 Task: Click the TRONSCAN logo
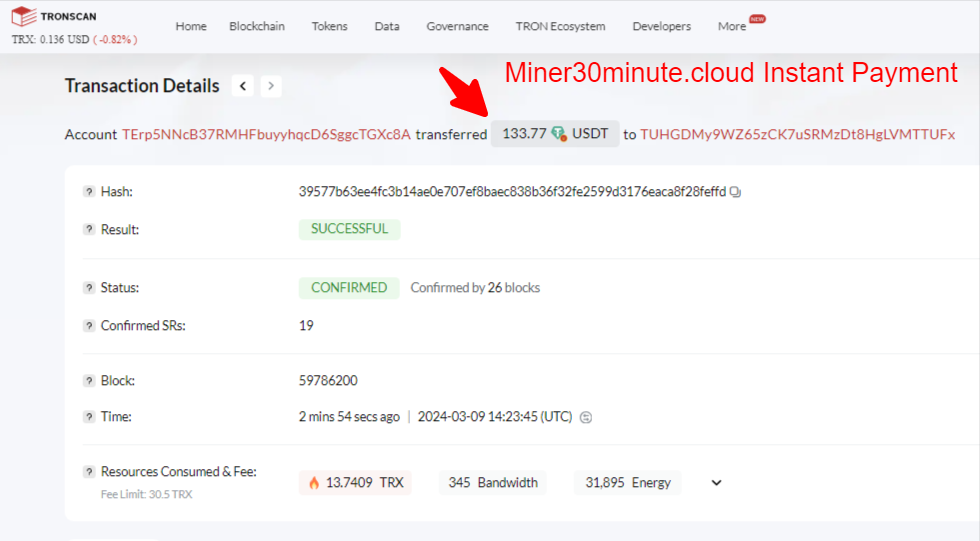[54, 16]
